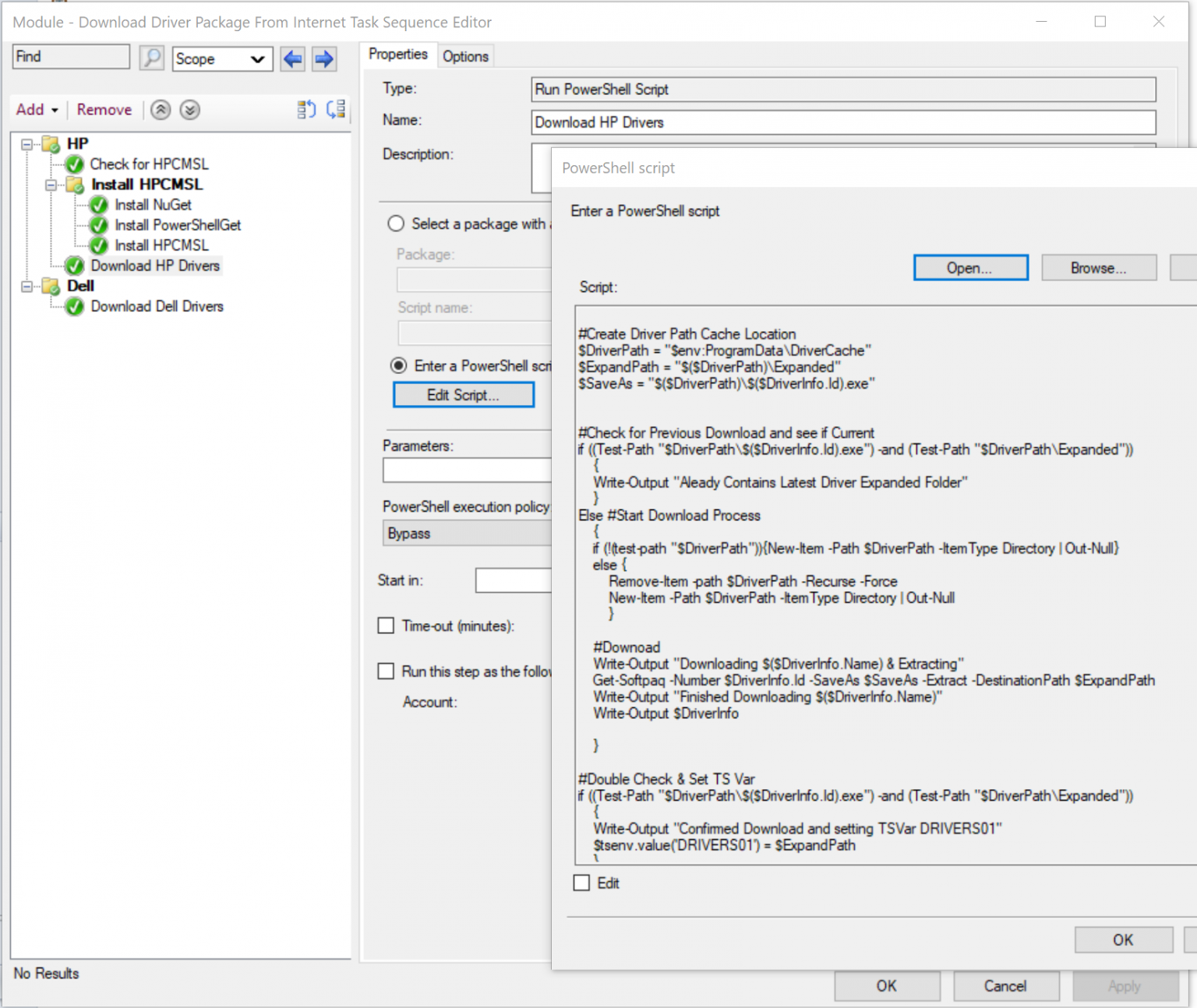Switch to the Properties tab

pyautogui.click(x=398, y=55)
